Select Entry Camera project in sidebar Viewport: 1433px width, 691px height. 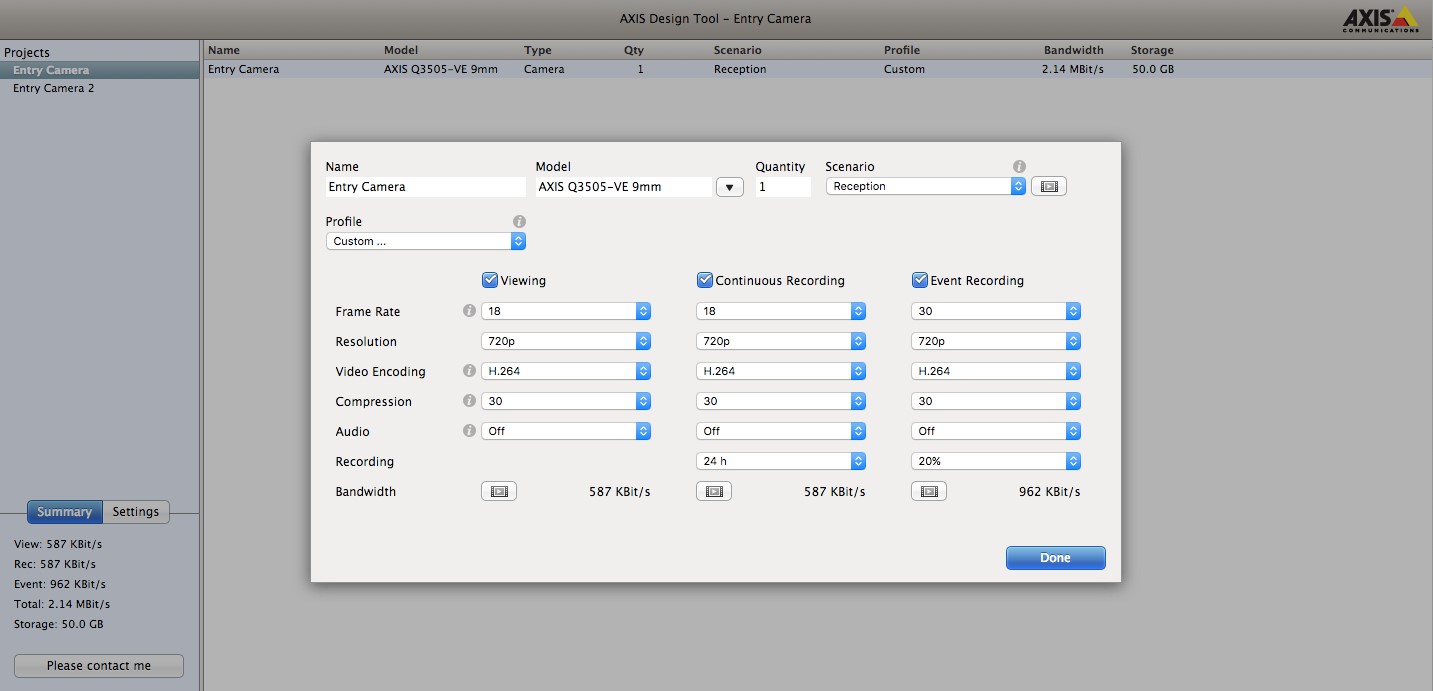[x=100, y=70]
